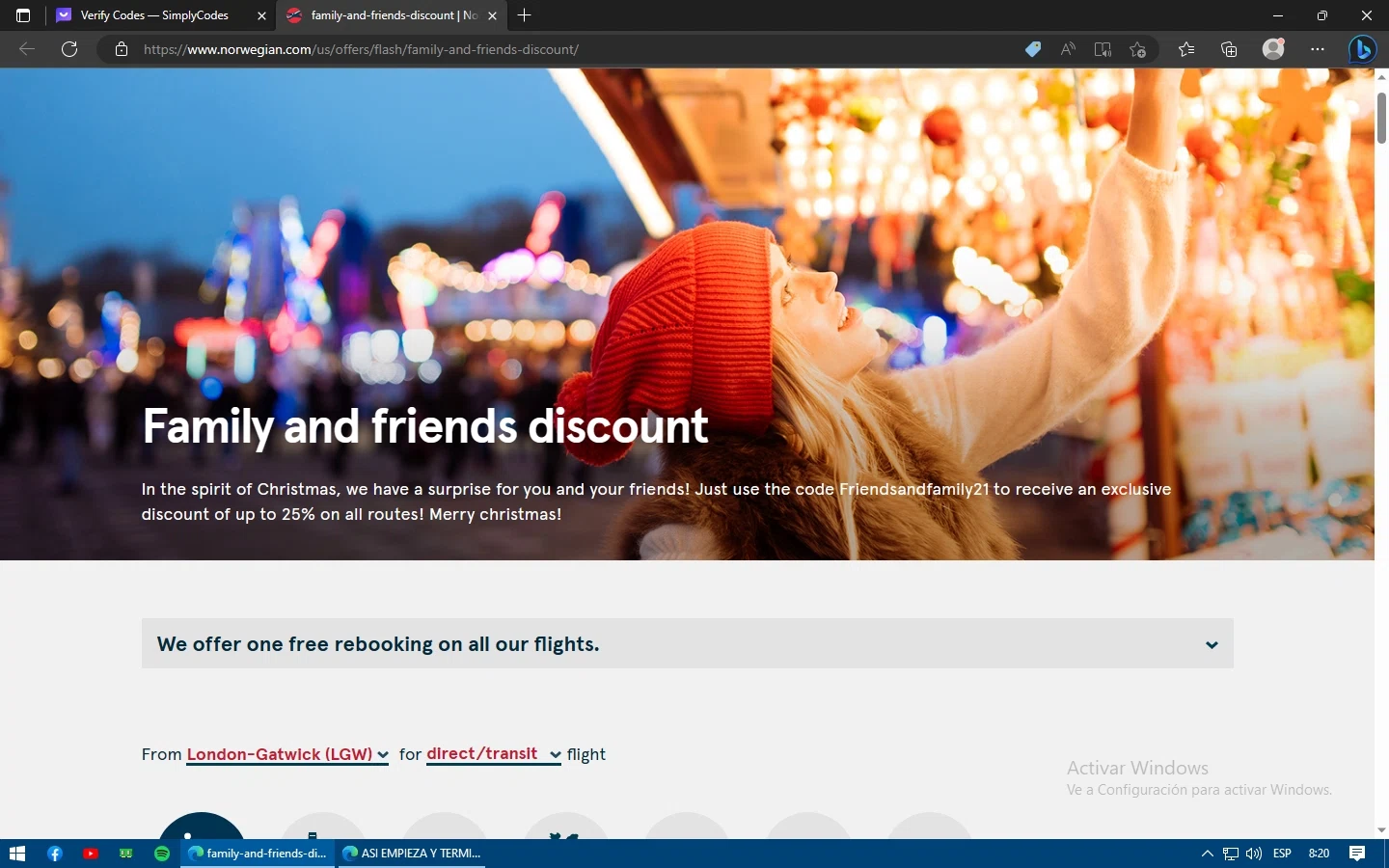This screenshot has width=1389, height=868.
Task: Open the taskbar clock showing 8:20
Action: [1319, 854]
